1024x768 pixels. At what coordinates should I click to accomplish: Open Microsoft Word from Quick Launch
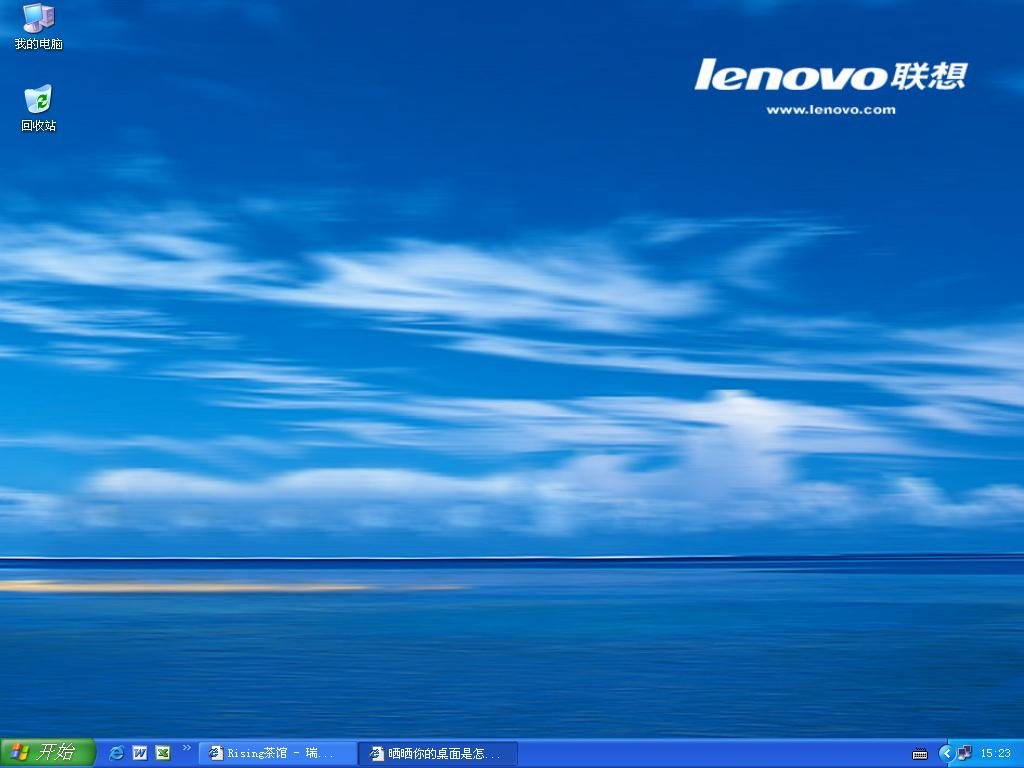point(140,753)
